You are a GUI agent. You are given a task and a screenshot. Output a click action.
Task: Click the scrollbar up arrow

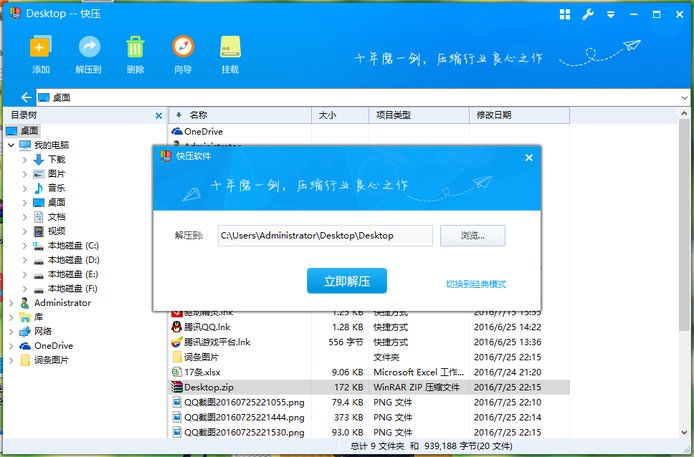[x=684, y=113]
